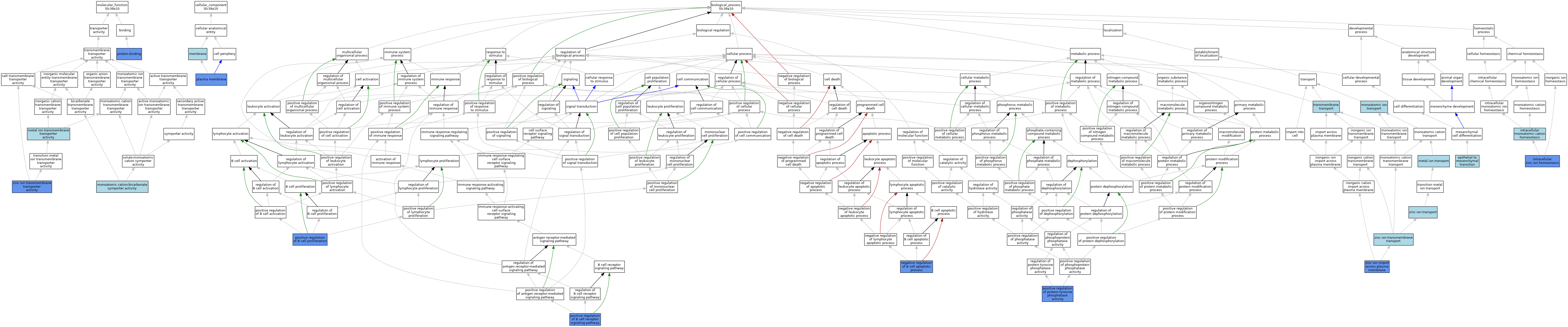Click the 'metabolic process' node
The width and height of the screenshot is (1568, 327).
tap(1085, 54)
